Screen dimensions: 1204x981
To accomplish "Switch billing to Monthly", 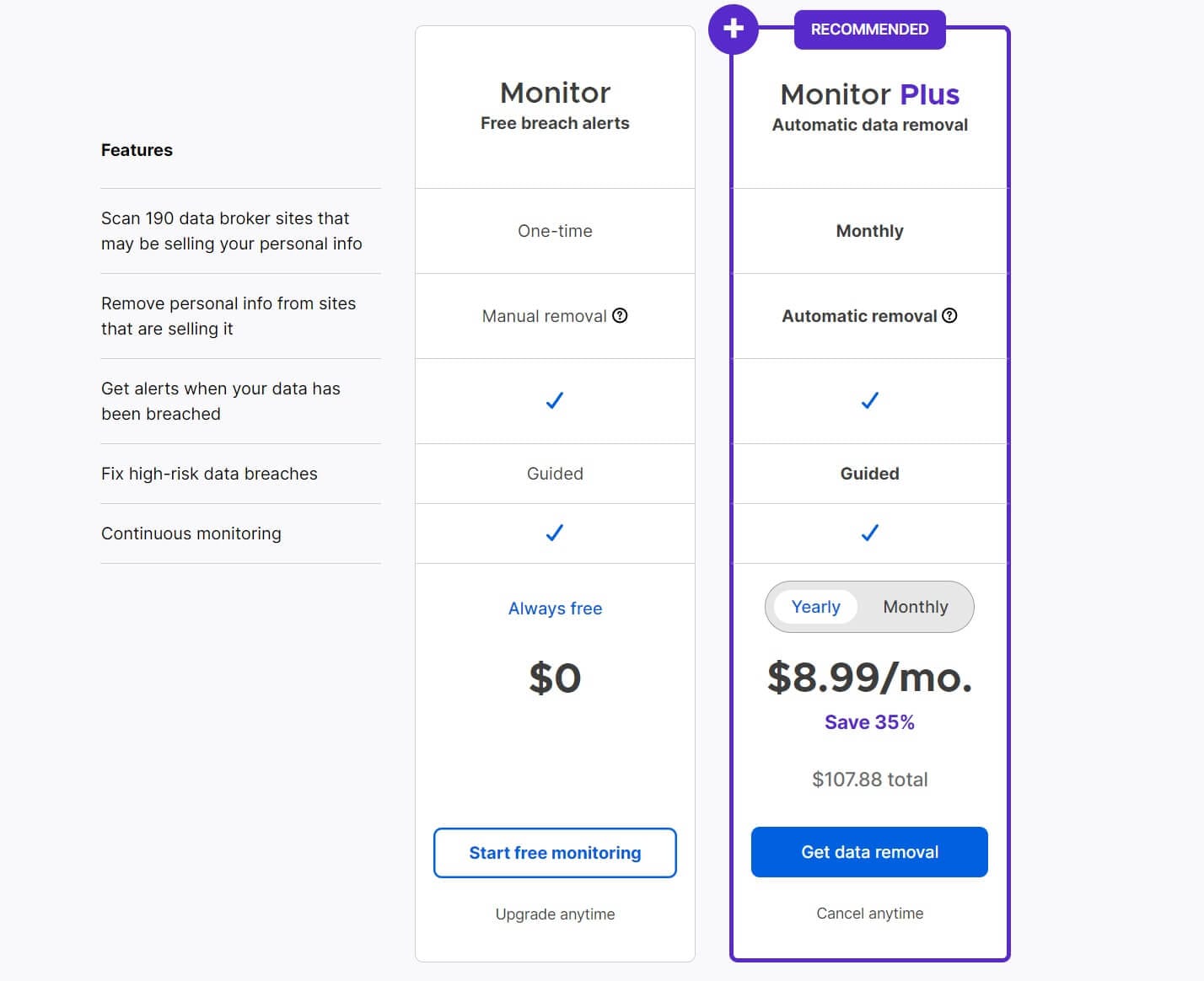I will pos(916,607).
